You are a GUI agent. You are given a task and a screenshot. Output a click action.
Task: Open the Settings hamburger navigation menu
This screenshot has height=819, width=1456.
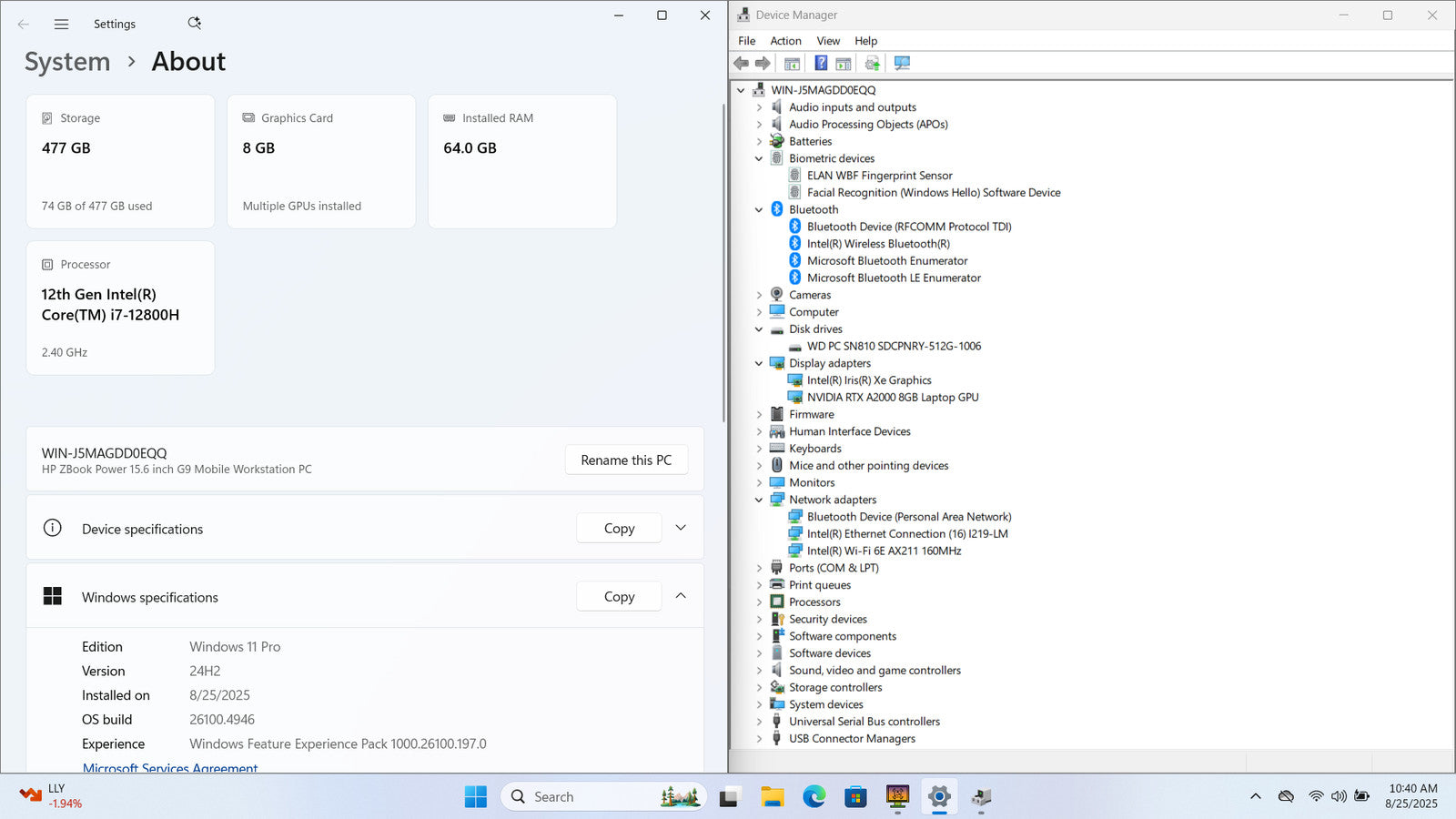61,25
